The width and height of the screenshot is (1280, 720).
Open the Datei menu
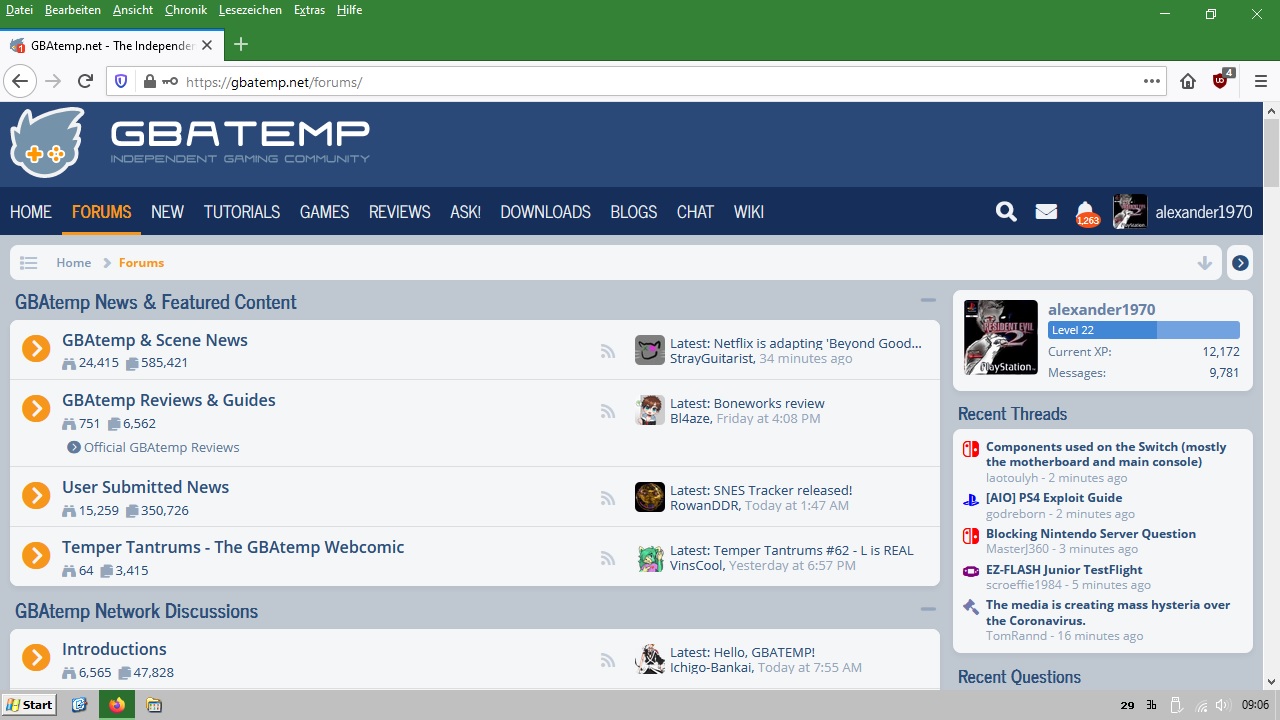19,10
